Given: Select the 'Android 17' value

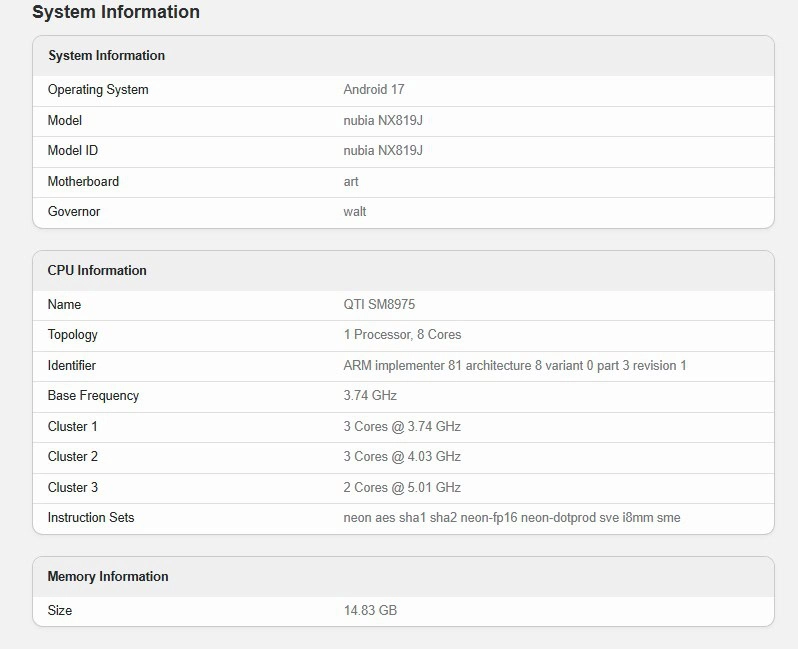Looking at the screenshot, I should click(374, 90).
